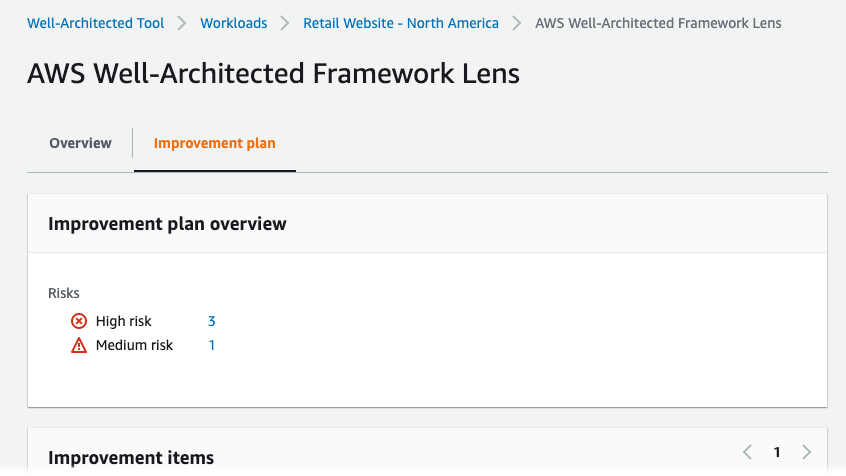This screenshot has width=846, height=476.
Task: Open the High risk count 3 link
Action: 211,321
